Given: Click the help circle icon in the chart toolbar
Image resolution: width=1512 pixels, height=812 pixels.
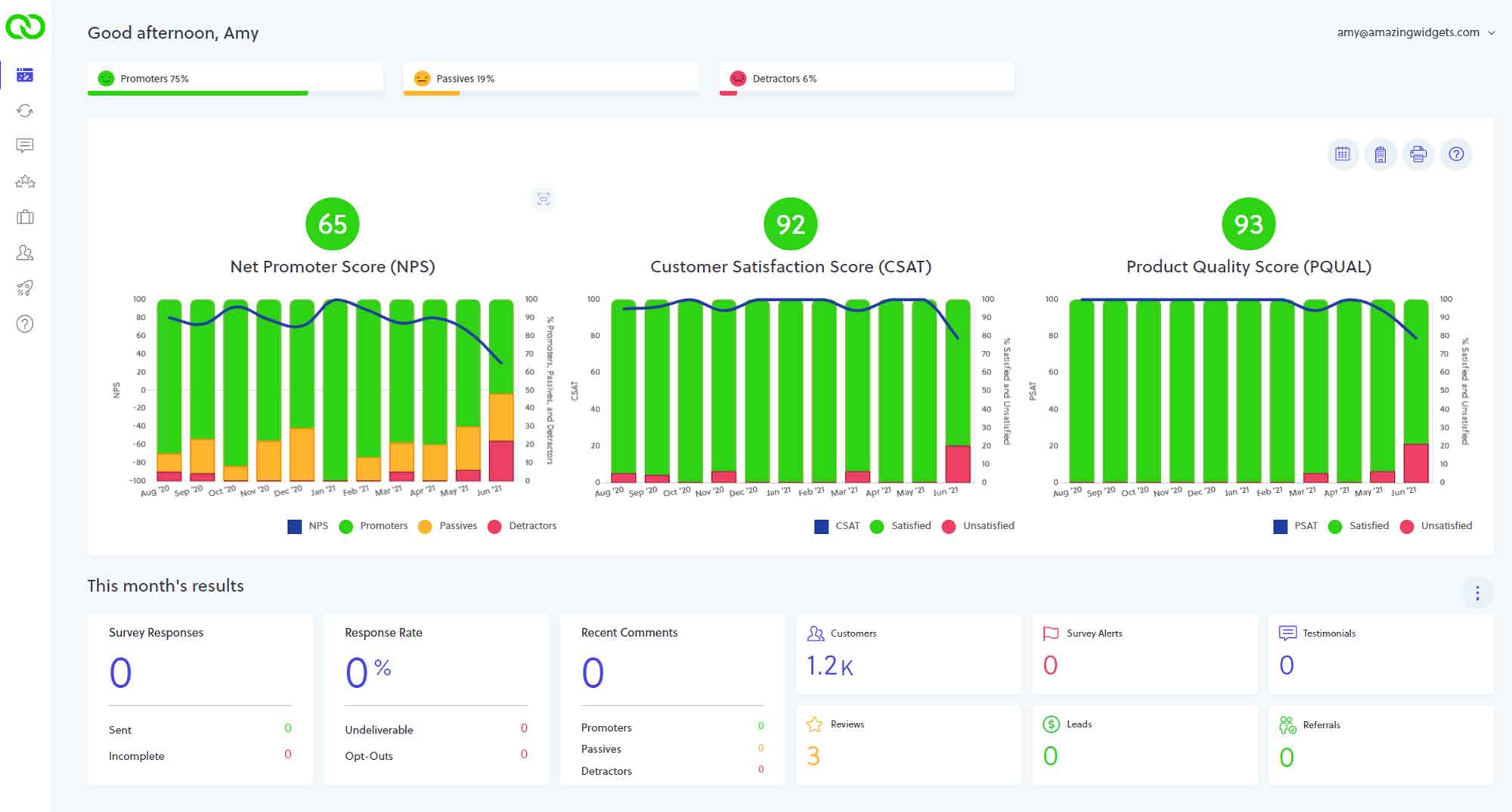Looking at the screenshot, I should tap(1456, 154).
